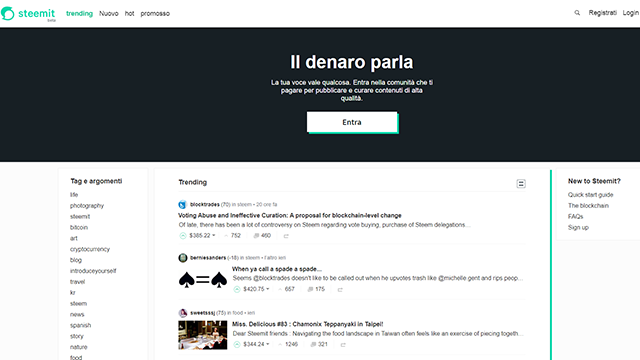Open the When ya call a spade post title
This screenshot has width=640, height=360.
point(277,269)
